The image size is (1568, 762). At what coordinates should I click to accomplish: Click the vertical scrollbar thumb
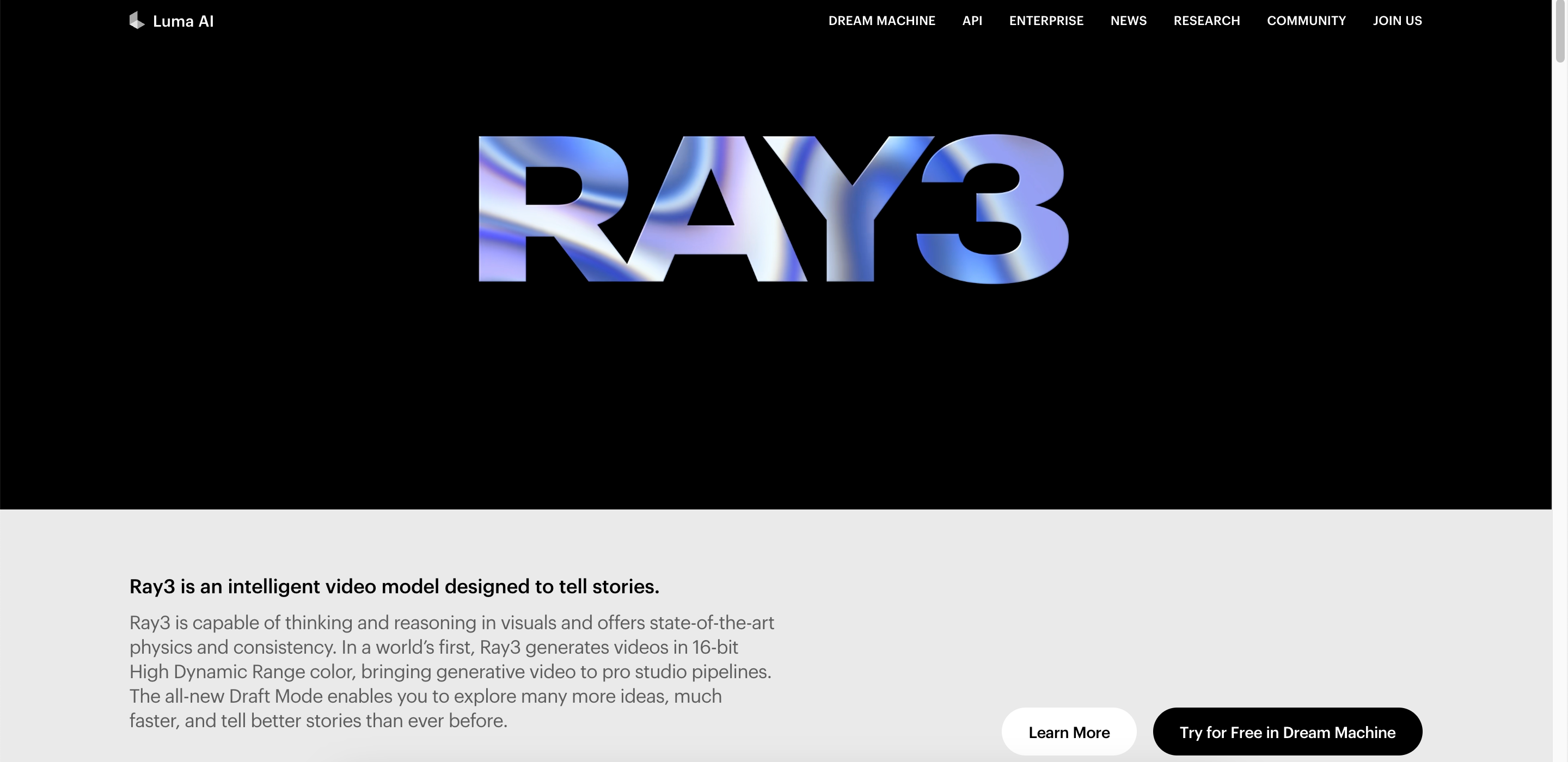[x=1560, y=30]
